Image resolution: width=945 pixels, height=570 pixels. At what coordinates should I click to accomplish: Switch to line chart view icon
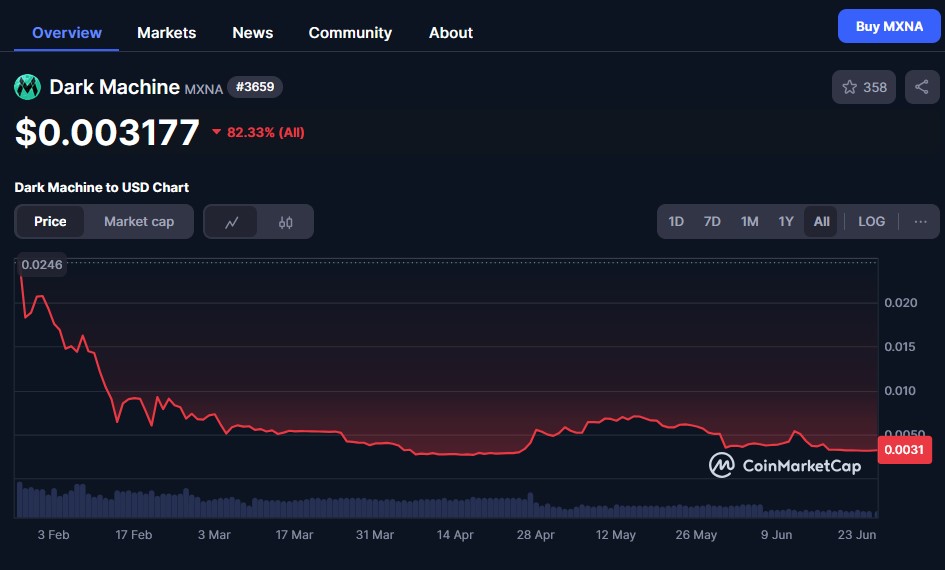click(x=231, y=222)
